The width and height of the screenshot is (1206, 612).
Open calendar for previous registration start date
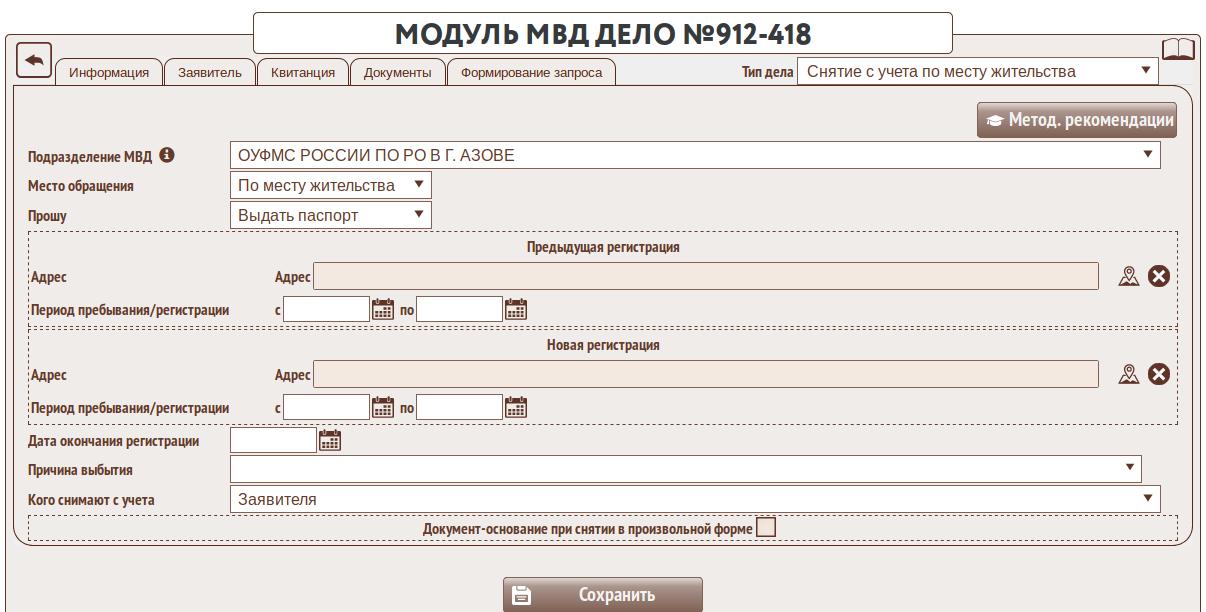(383, 309)
